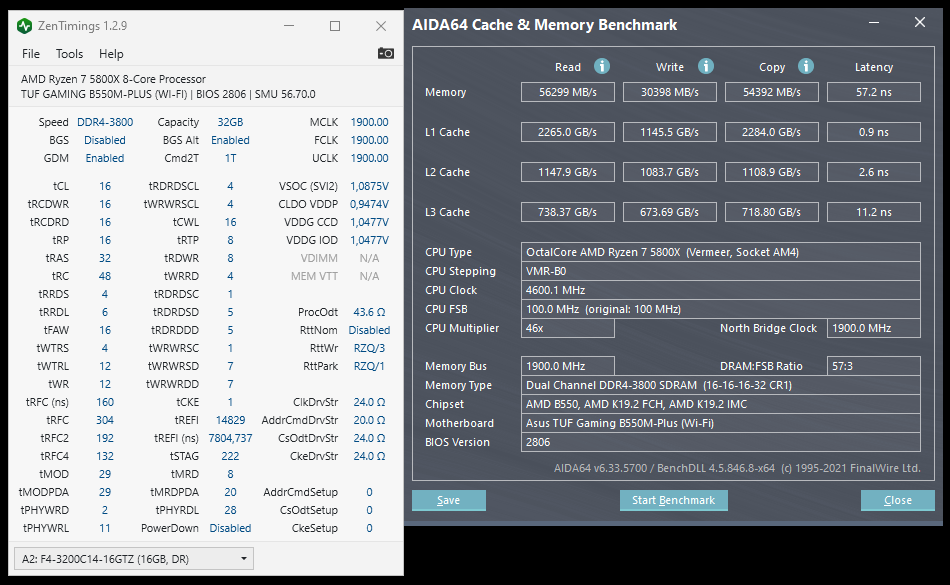Click the Cmd2T 1T value
Screen dimensions: 950x585
pyautogui.click(x=230, y=158)
